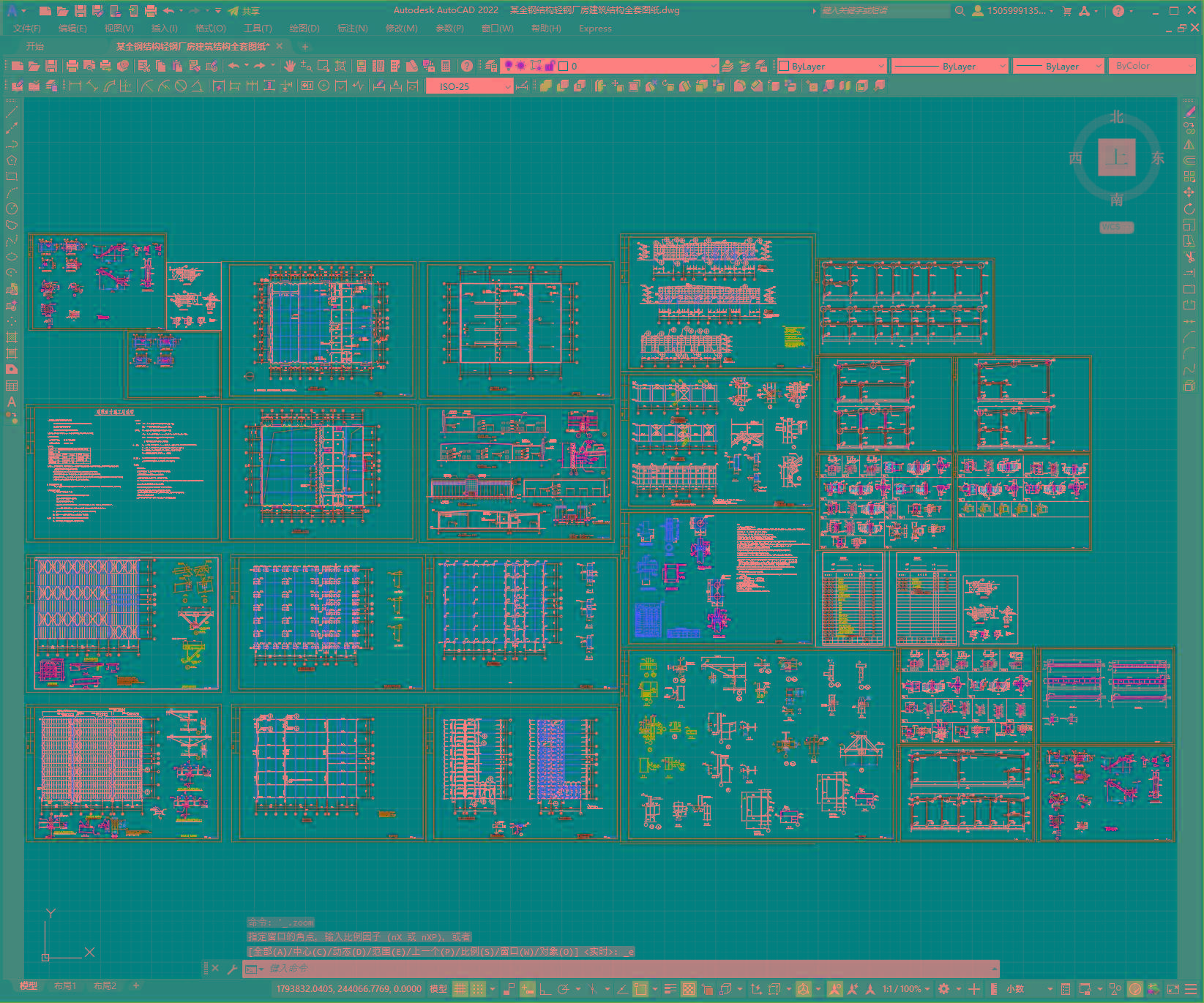1204x1003 pixels.
Task: Open the 绘图(D) menu
Action: [304, 29]
